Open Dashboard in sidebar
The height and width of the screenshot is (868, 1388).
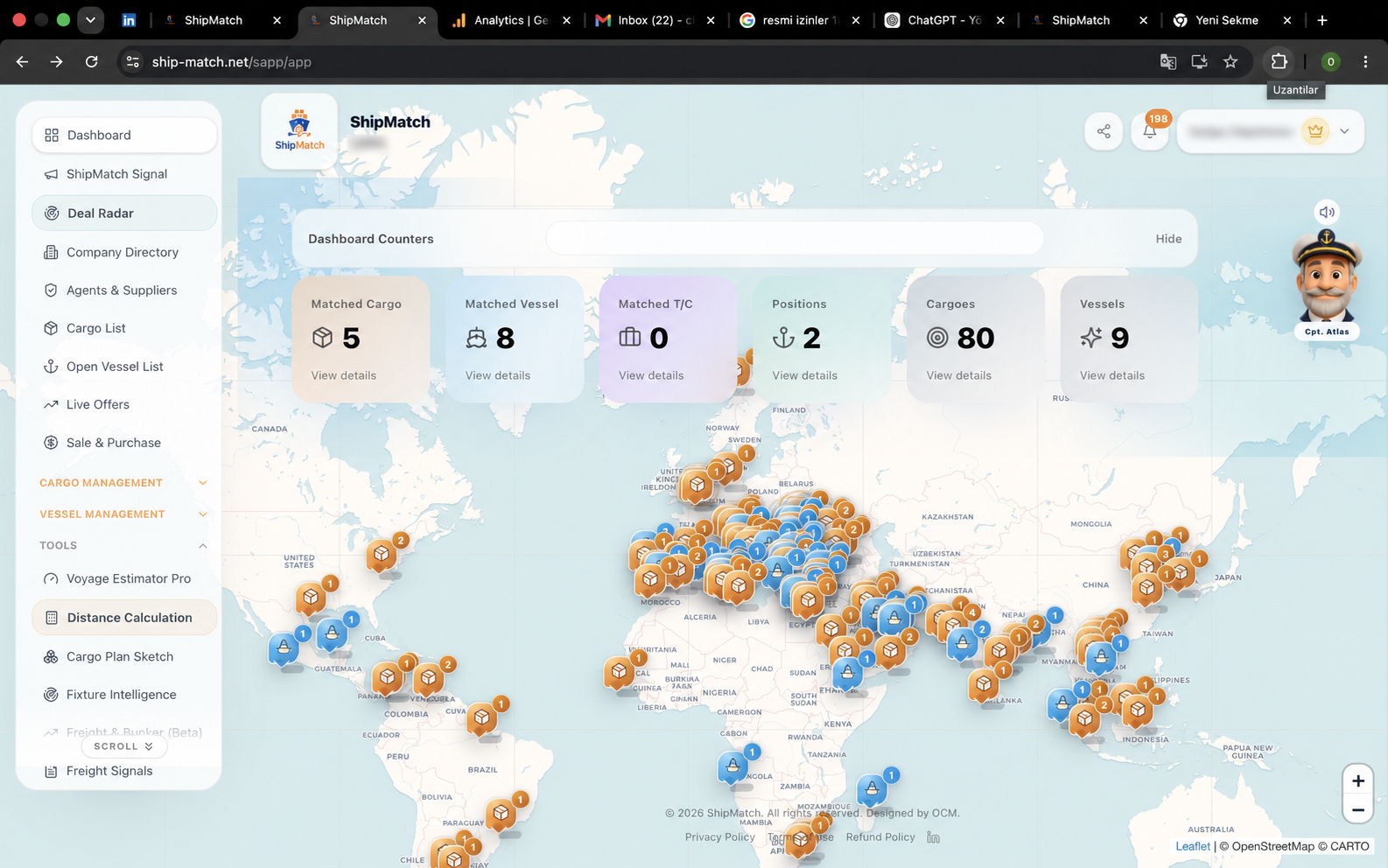point(124,135)
